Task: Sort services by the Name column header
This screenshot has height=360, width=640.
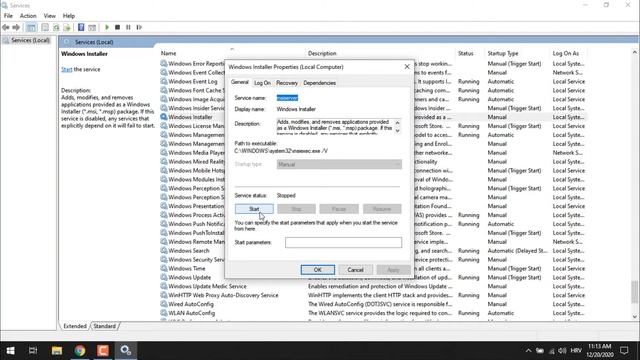Action: pos(168,53)
